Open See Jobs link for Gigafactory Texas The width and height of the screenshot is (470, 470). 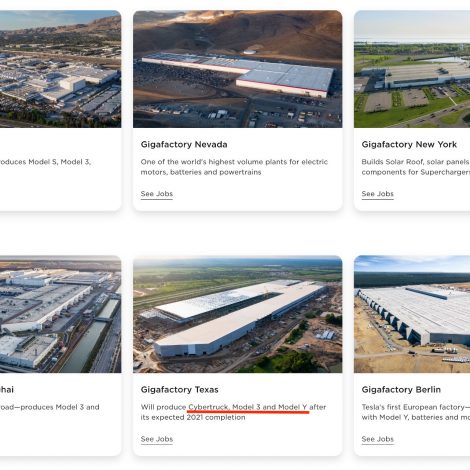pyautogui.click(x=157, y=439)
